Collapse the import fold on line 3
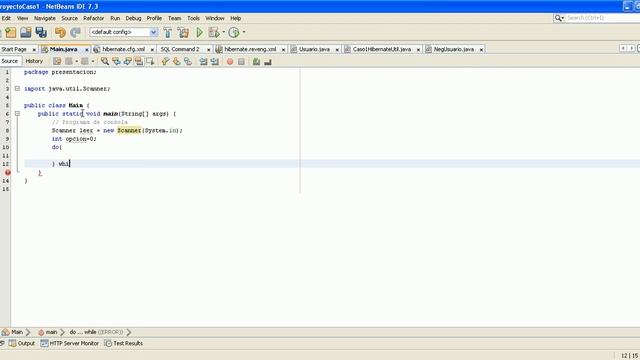Viewport: 640px width, 360px height. click(17, 88)
